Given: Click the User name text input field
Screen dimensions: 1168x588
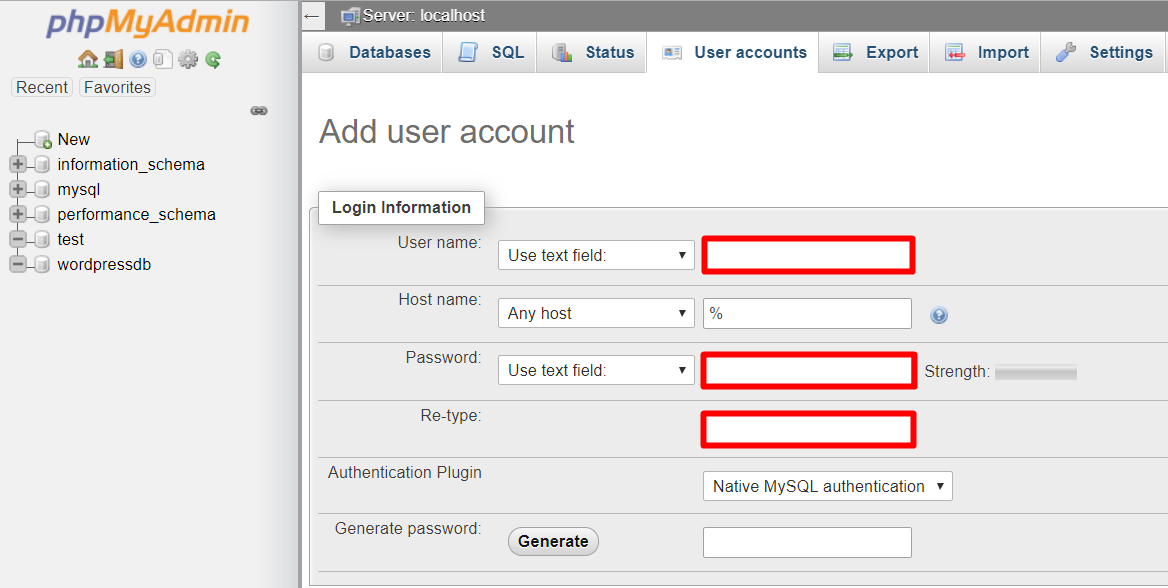Looking at the screenshot, I should 808,255.
